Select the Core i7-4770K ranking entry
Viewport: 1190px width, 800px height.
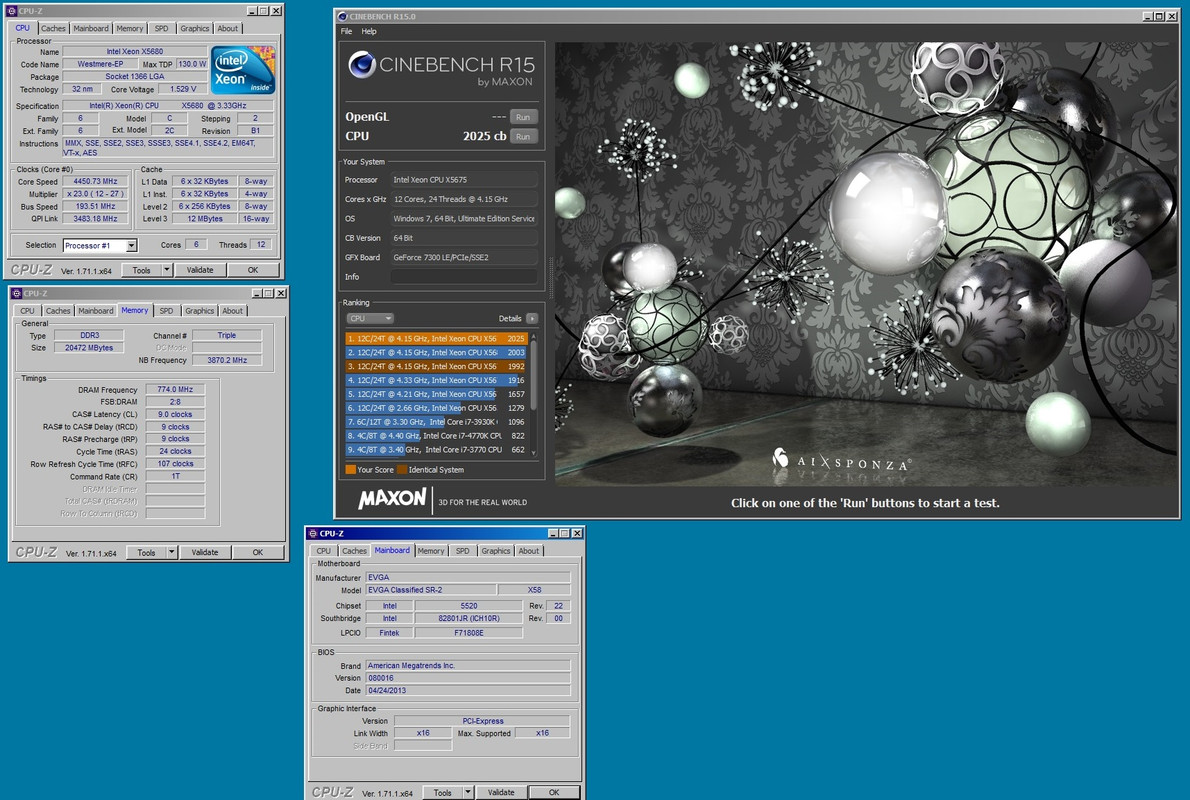(436, 436)
